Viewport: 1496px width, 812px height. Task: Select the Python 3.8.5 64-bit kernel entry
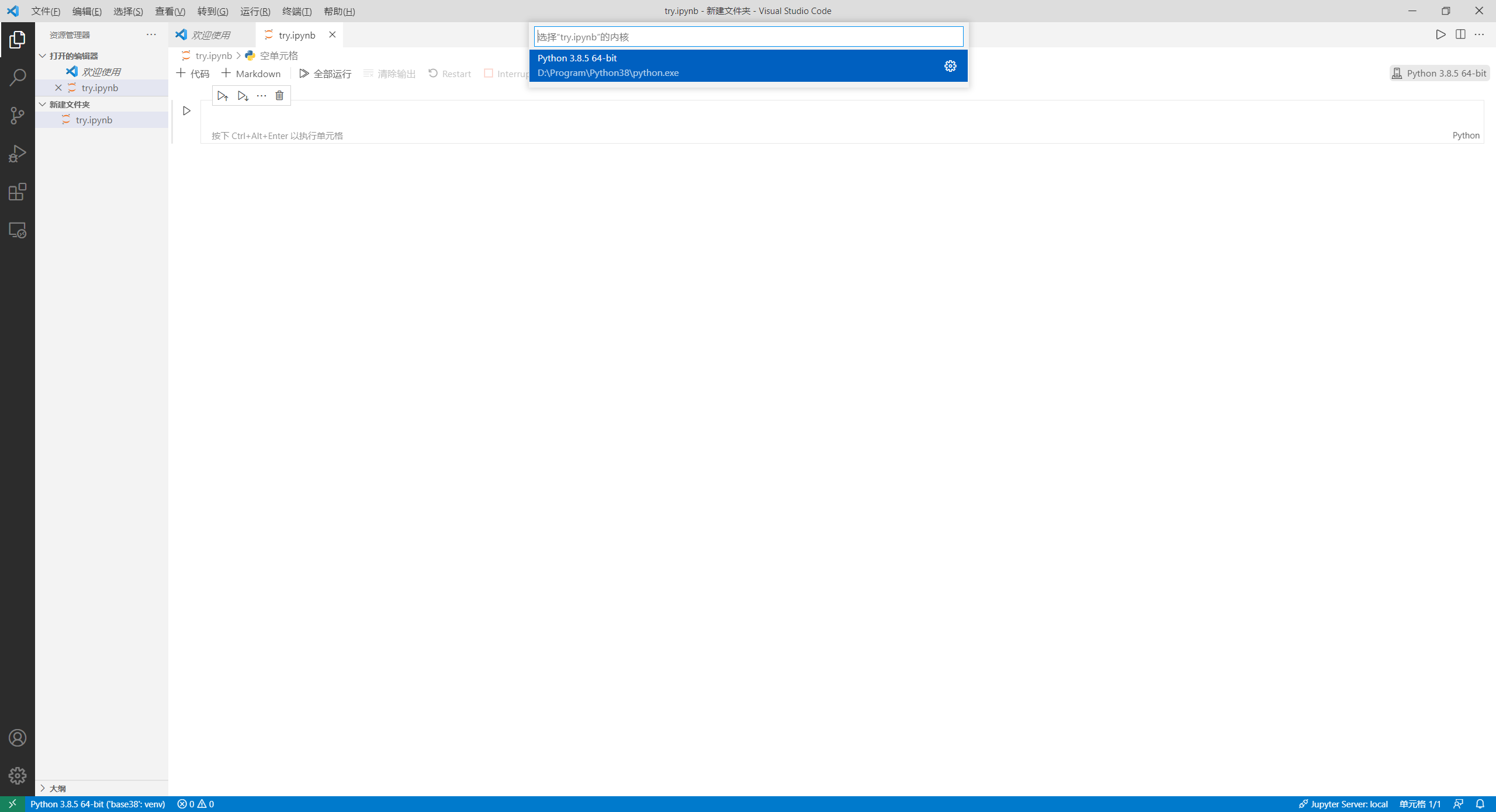coord(701,65)
